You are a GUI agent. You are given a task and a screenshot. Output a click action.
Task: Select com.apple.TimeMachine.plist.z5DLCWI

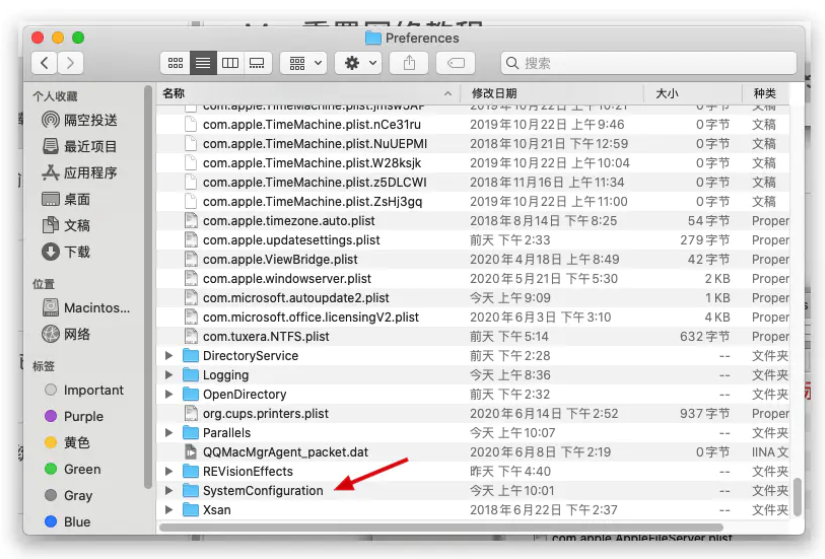pos(473,182)
